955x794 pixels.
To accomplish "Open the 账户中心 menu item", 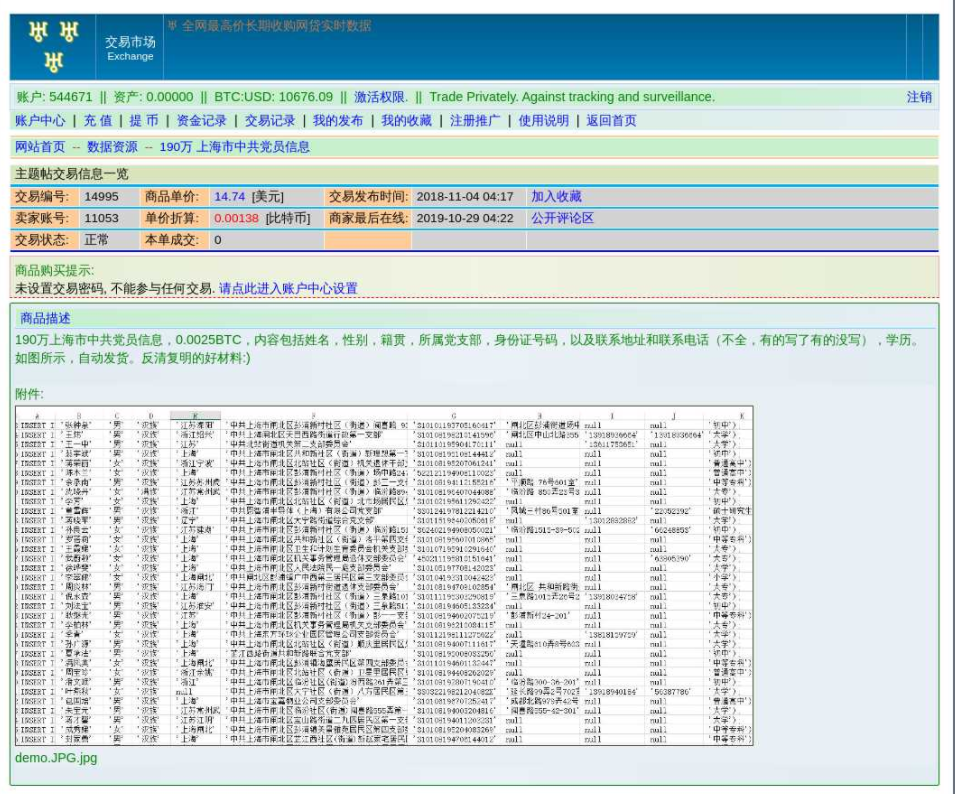I will click(x=41, y=121).
